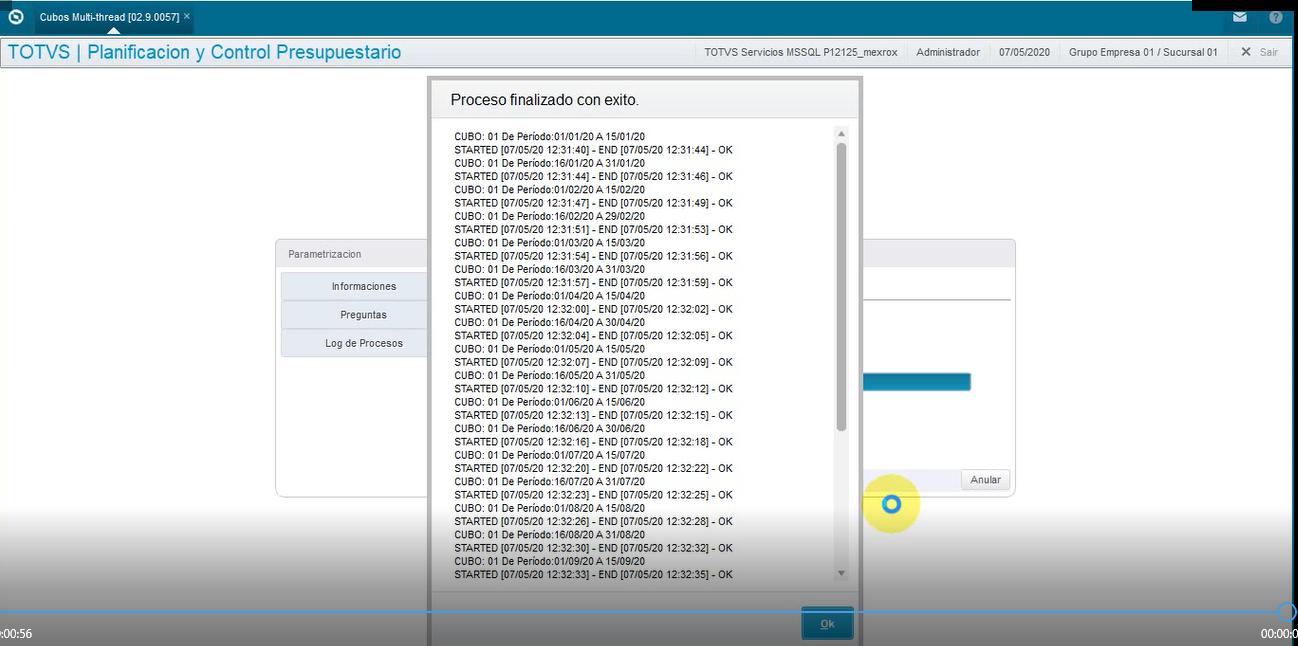The image size is (1298, 646).
Task: Click the log vertical scrollbar thumb
Action: tap(841, 287)
